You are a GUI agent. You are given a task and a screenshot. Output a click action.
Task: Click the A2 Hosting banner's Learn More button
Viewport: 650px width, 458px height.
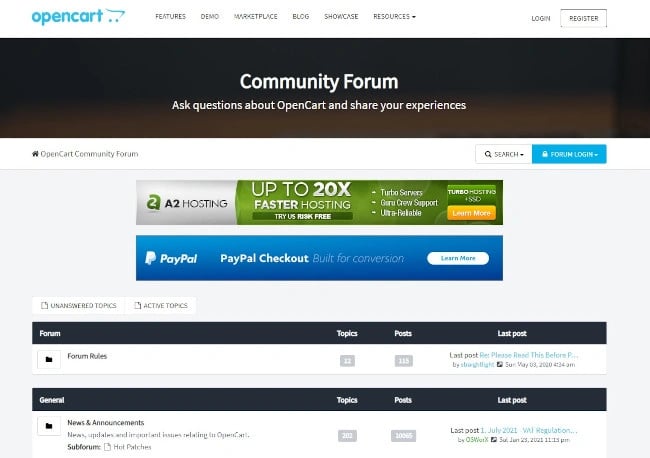472,213
